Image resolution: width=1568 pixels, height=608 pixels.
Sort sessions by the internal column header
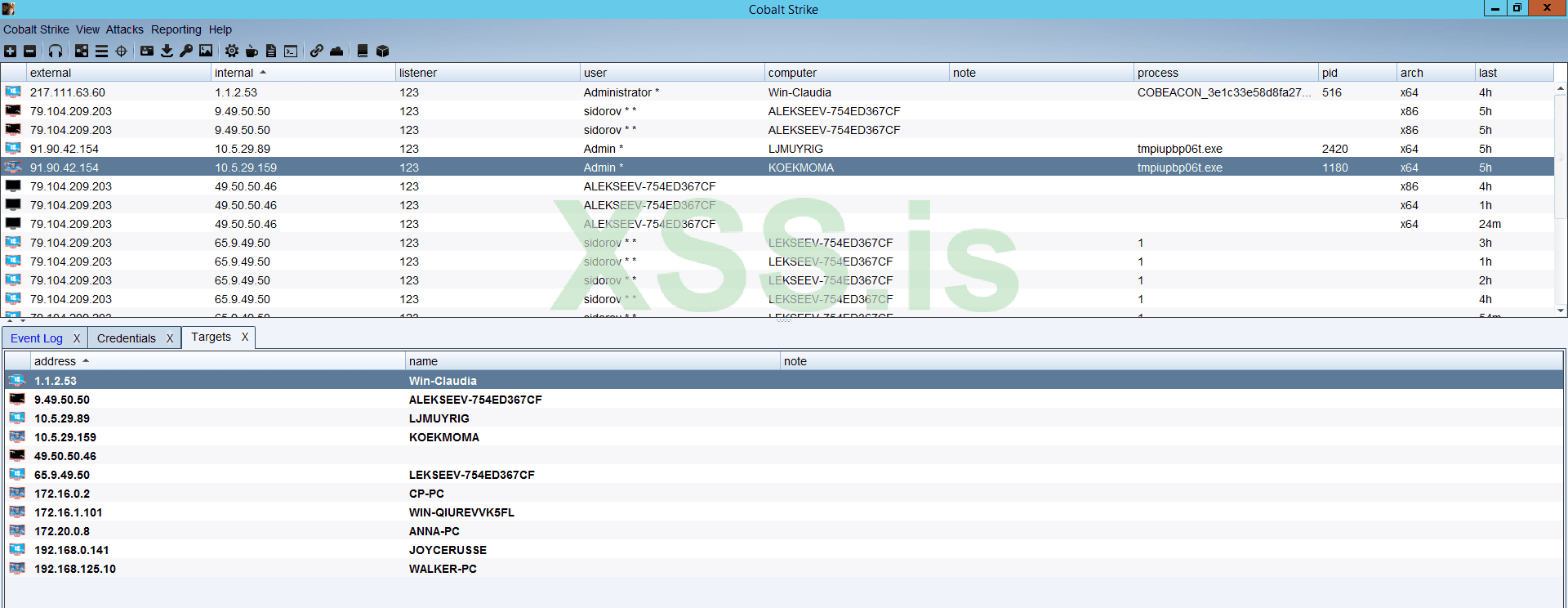tap(303, 73)
